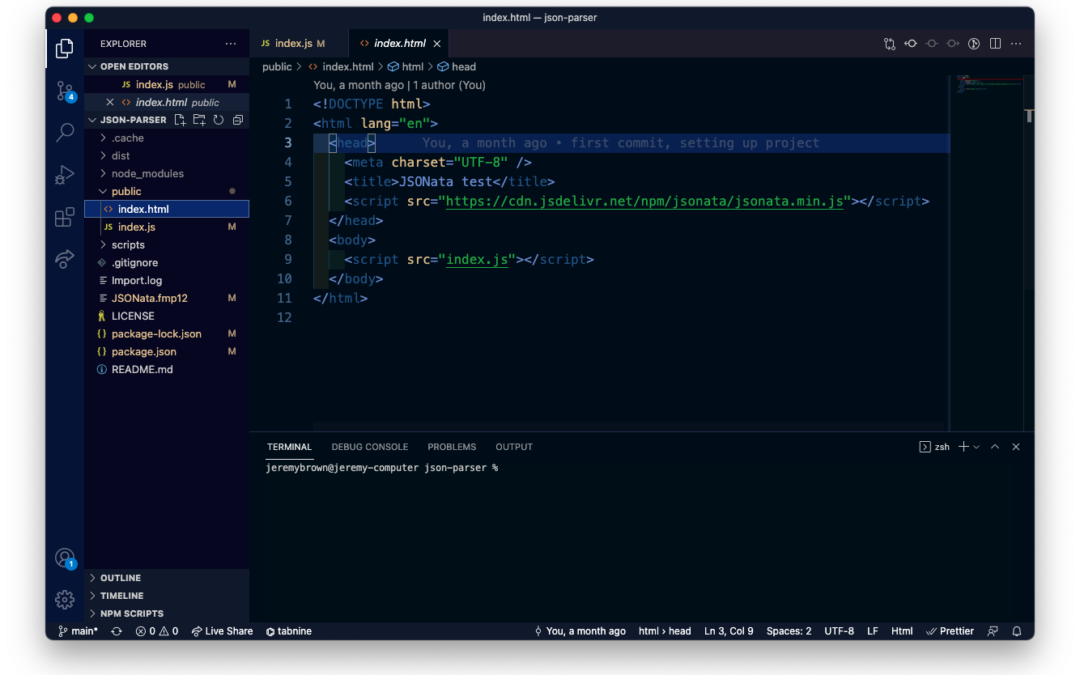Open README.md in the explorer

tap(167, 369)
